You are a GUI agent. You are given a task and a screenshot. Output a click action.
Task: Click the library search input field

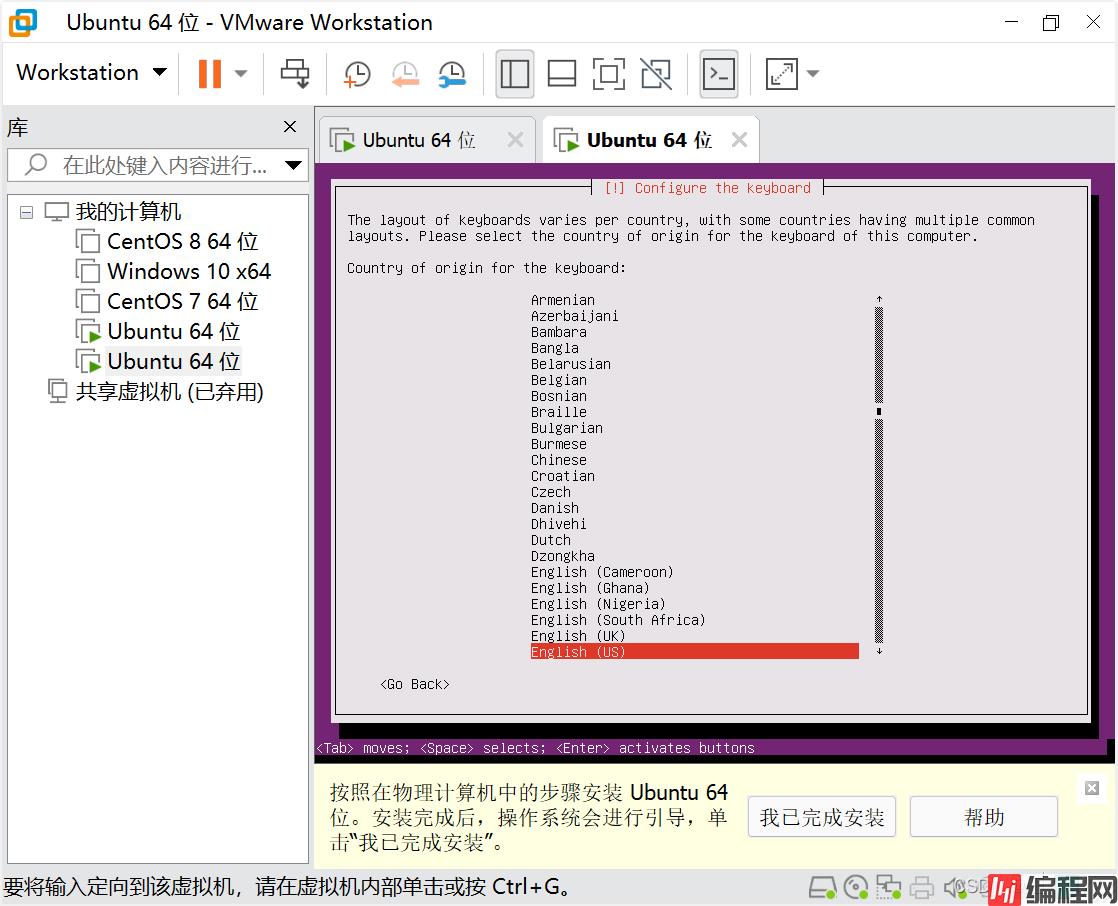point(160,165)
